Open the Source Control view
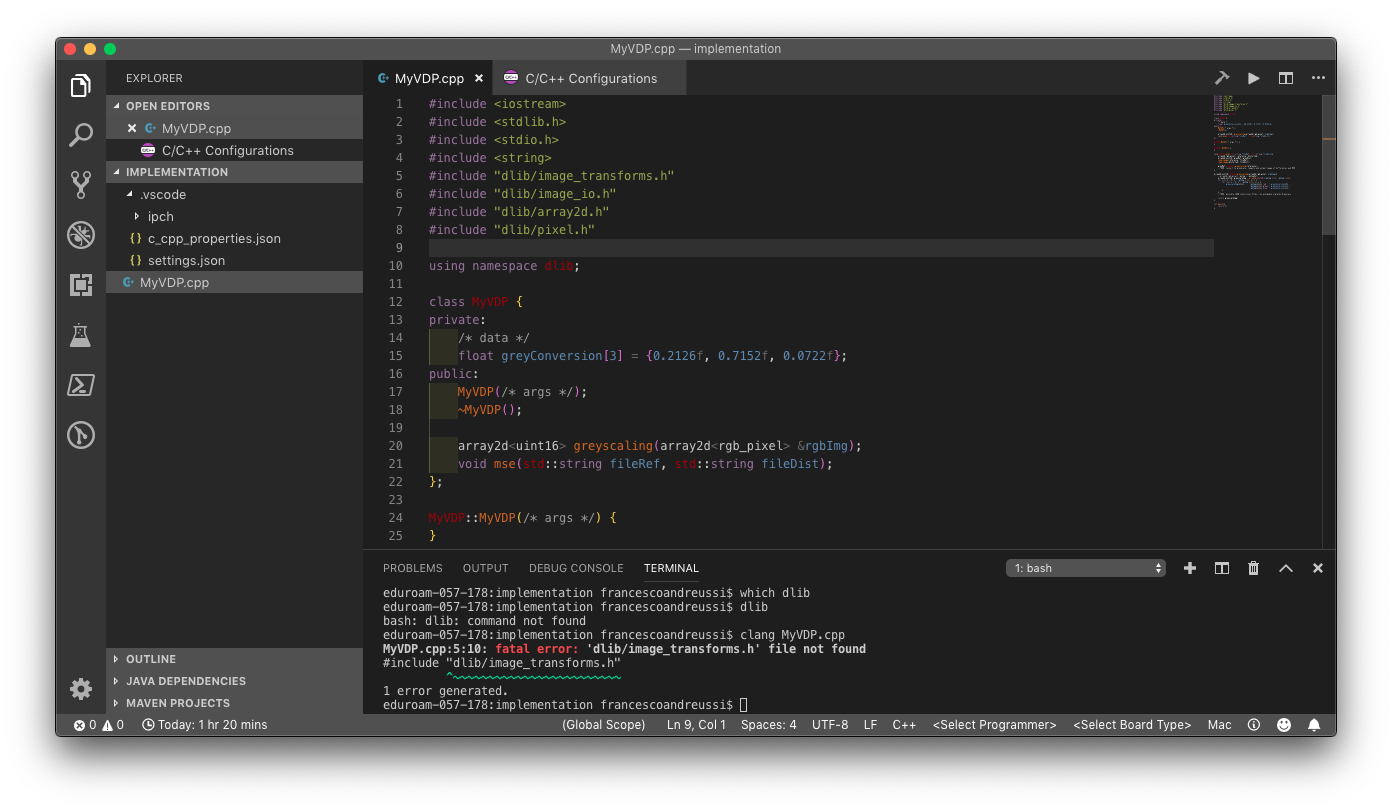The width and height of the screenshot is (1392, 810). [x=81, y=184]
